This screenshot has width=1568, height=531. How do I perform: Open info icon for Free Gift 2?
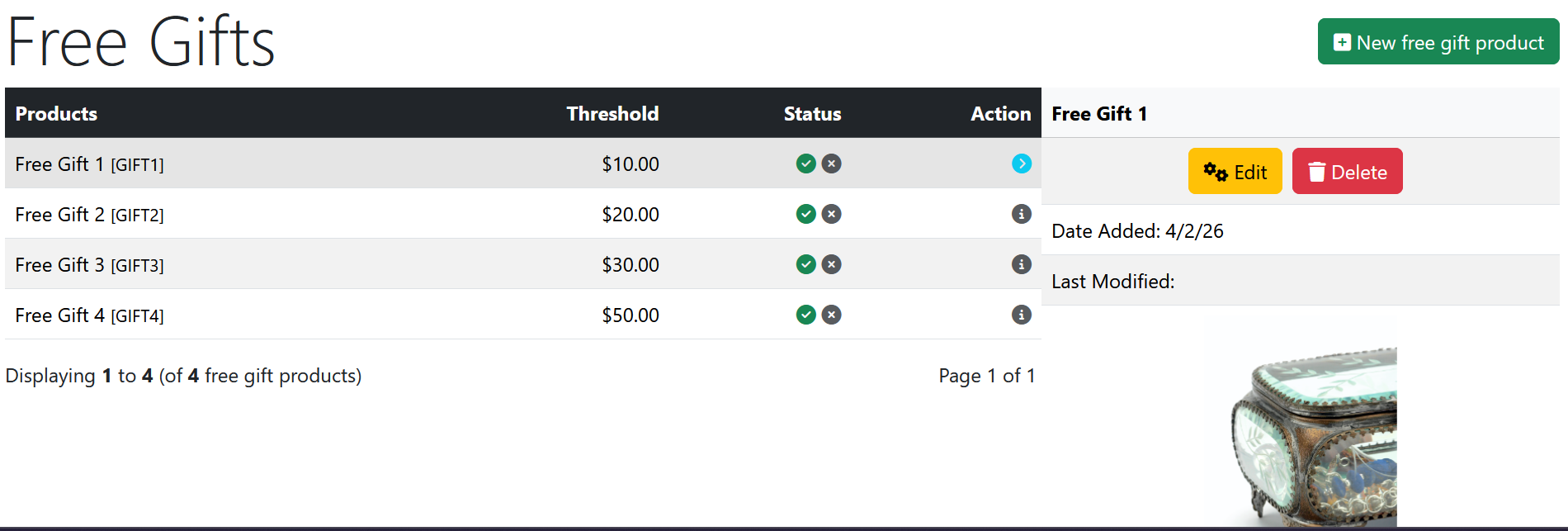pyautogui.click(x=1021, y=214)
